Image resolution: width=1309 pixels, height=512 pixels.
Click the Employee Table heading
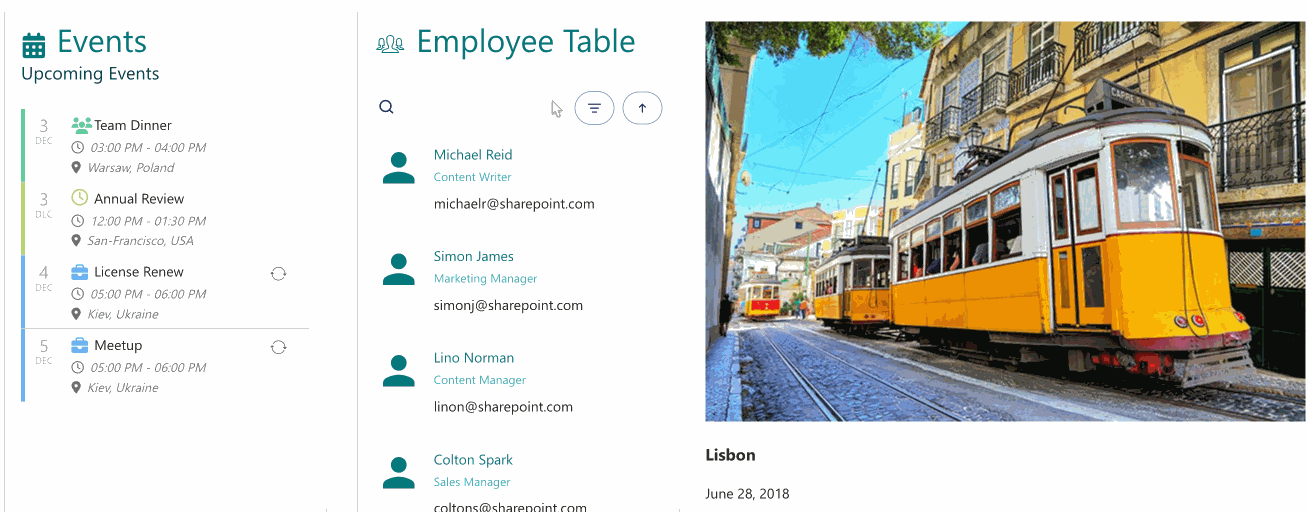click(x=526, y=42)
